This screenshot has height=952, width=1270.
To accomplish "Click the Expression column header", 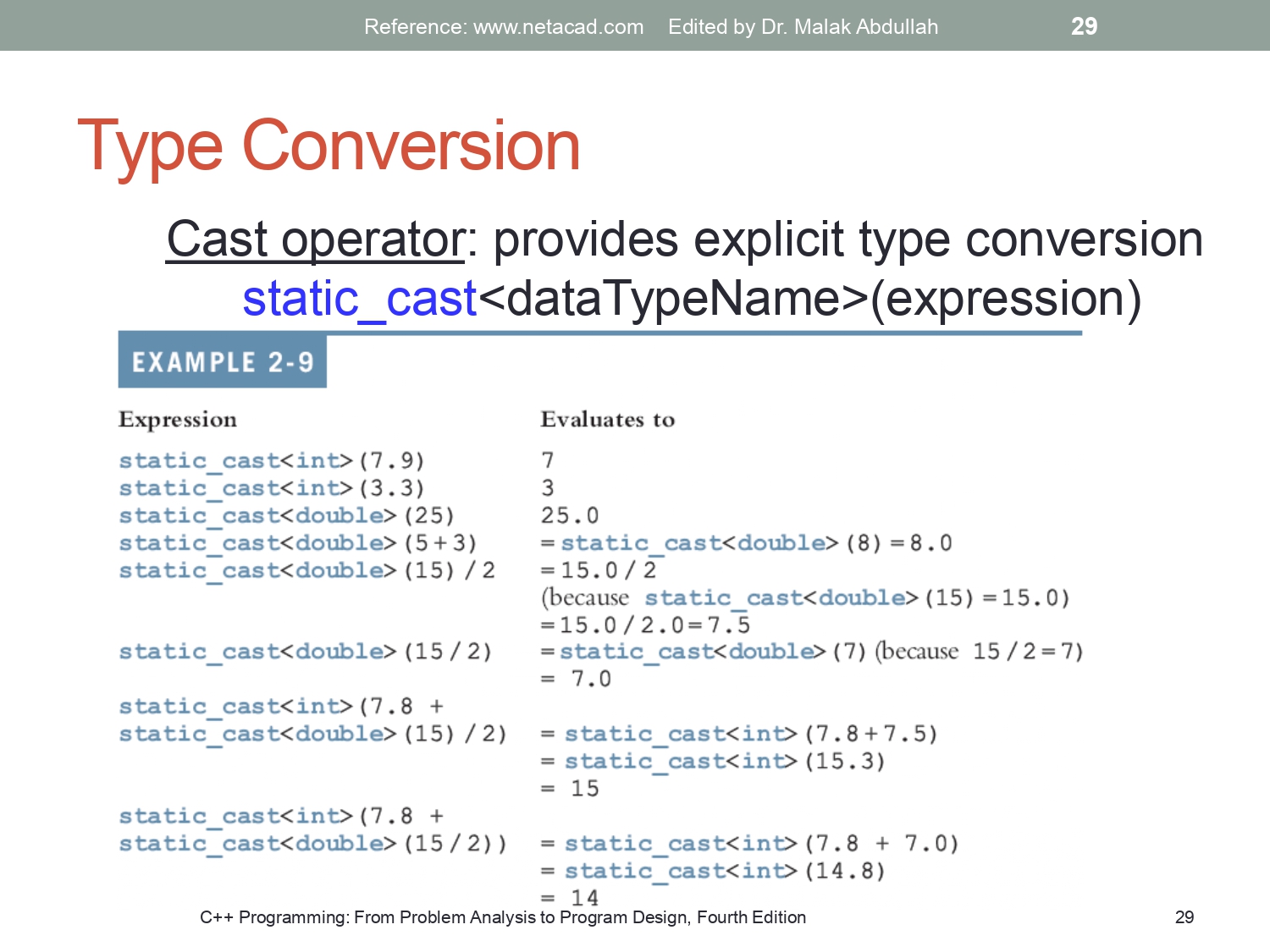I will [x=178, y=419].
